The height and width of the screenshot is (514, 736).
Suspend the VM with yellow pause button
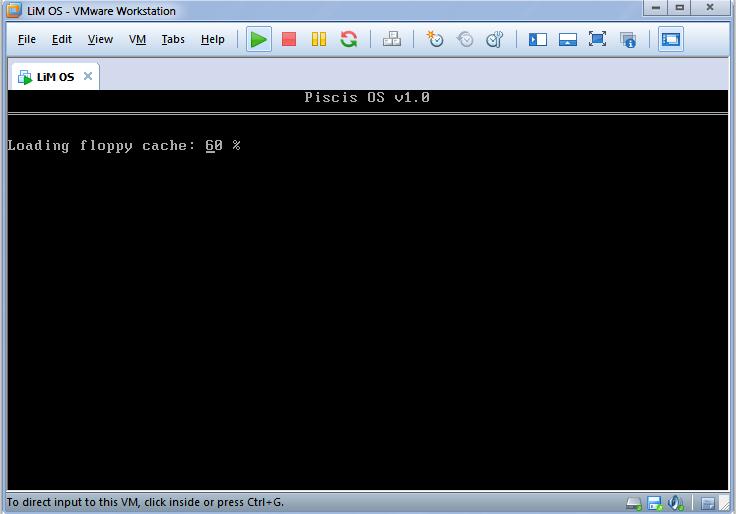(319, 39)
